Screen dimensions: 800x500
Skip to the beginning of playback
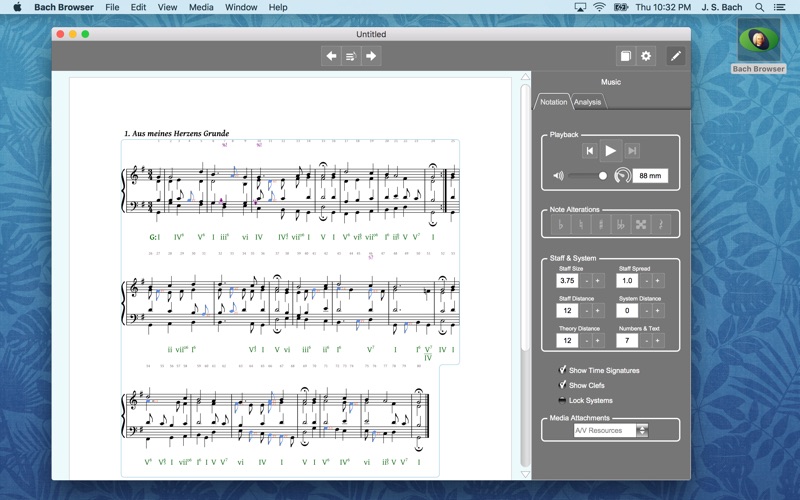pyautogui.click(x=590, y=151)
